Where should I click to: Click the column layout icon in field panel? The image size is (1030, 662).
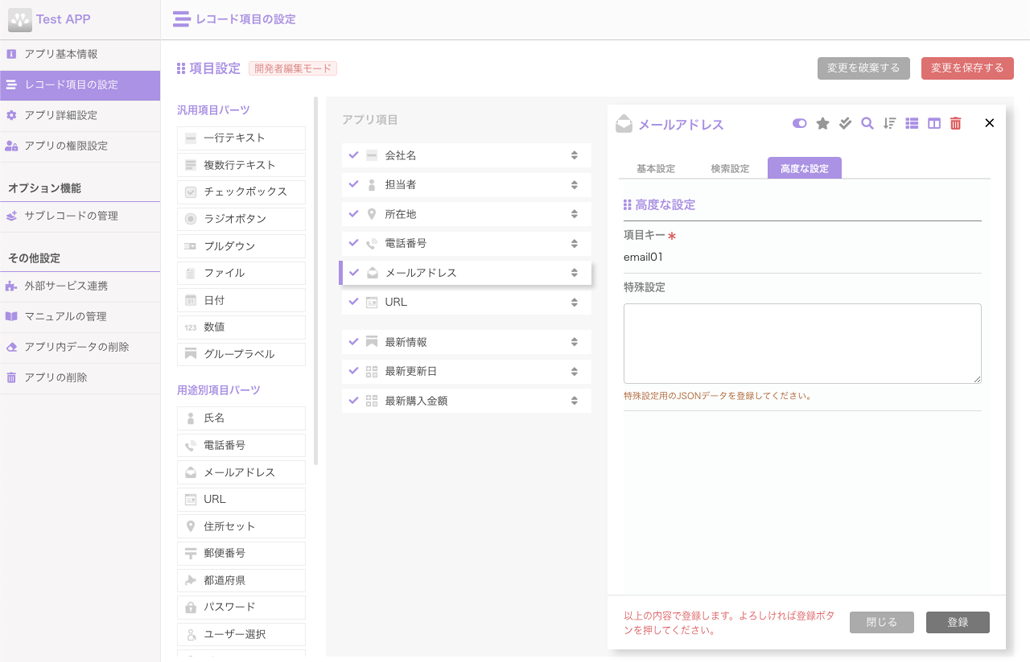point(934,123)
